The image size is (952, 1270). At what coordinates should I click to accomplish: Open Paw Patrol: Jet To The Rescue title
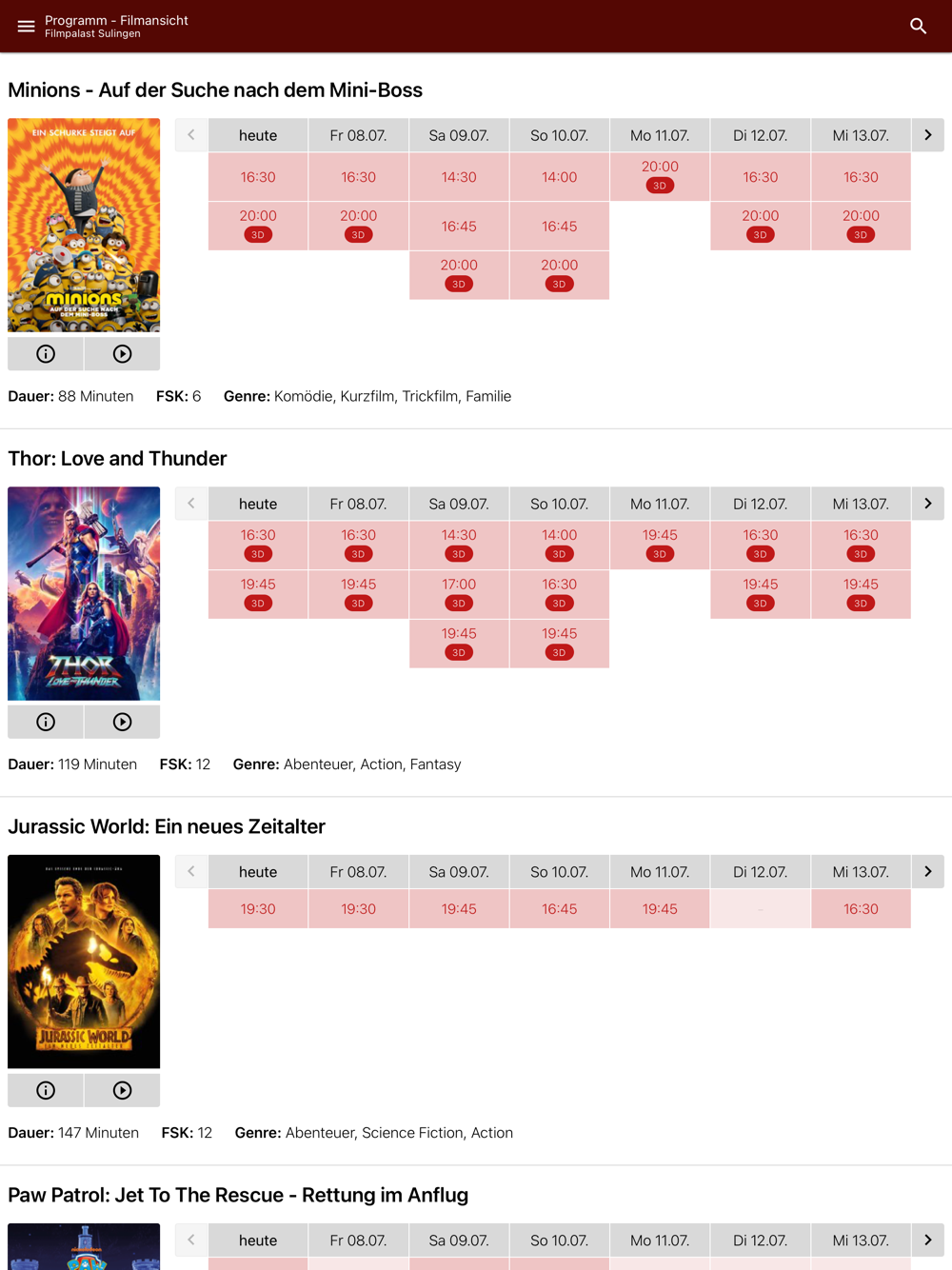coord(238,1195)
